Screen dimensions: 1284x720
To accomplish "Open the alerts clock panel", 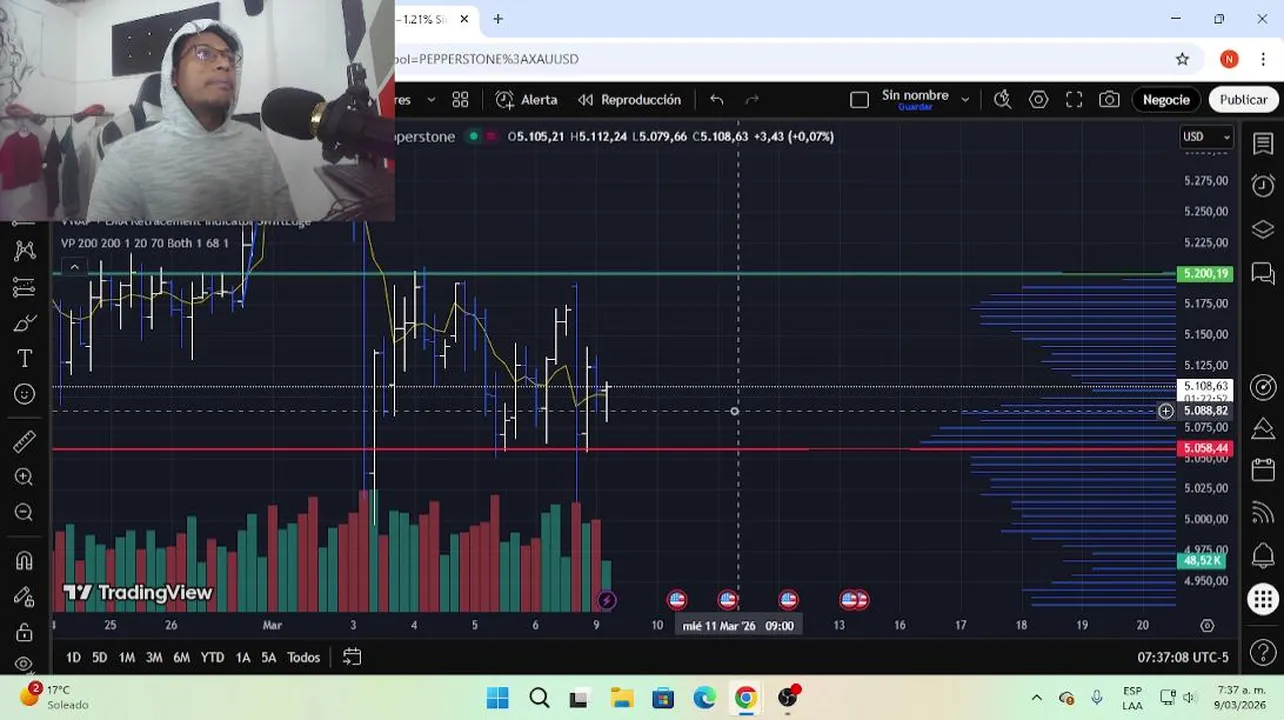I will (1263, 186).
